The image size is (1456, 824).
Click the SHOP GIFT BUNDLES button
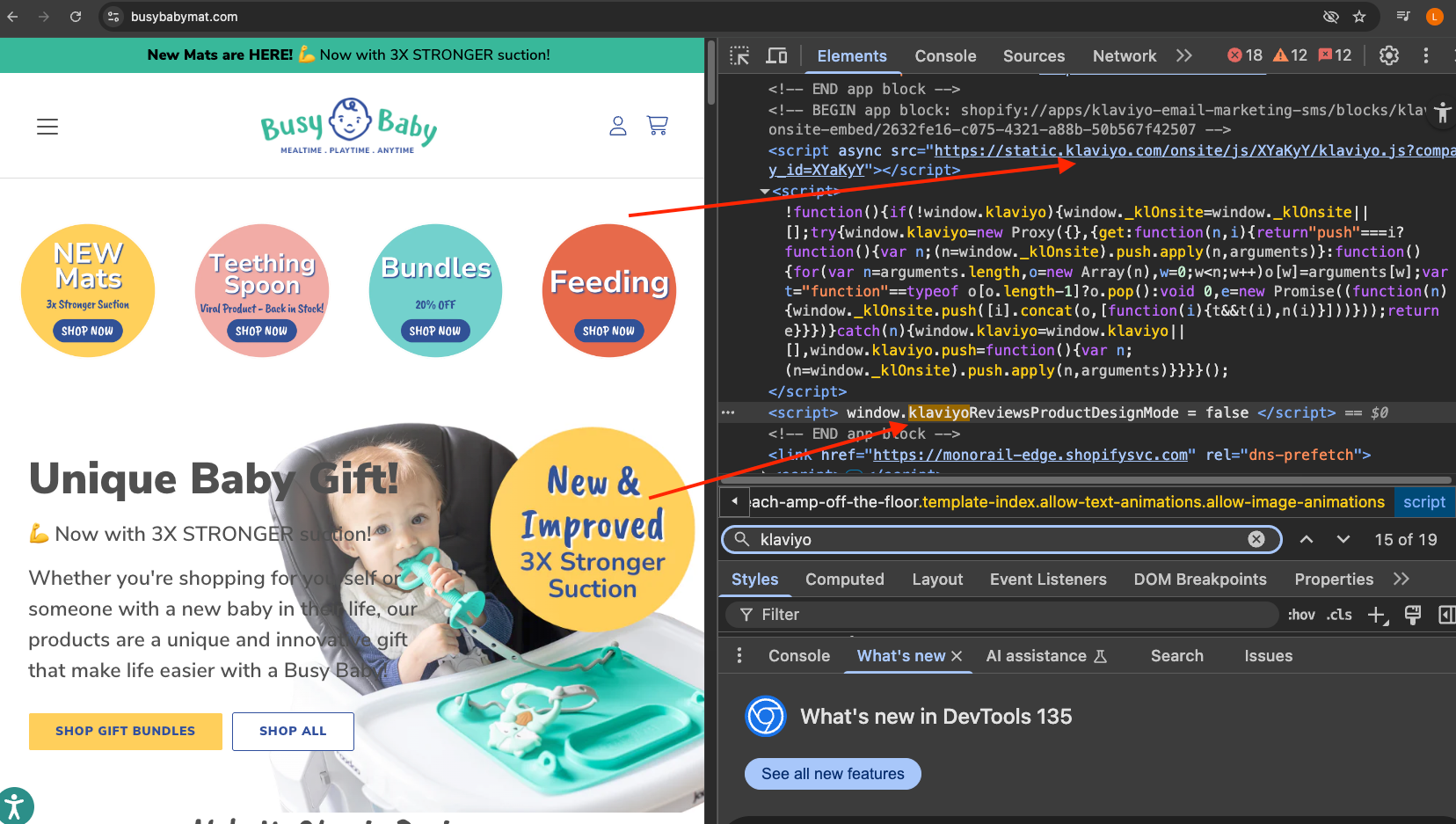tap(126, 732)
